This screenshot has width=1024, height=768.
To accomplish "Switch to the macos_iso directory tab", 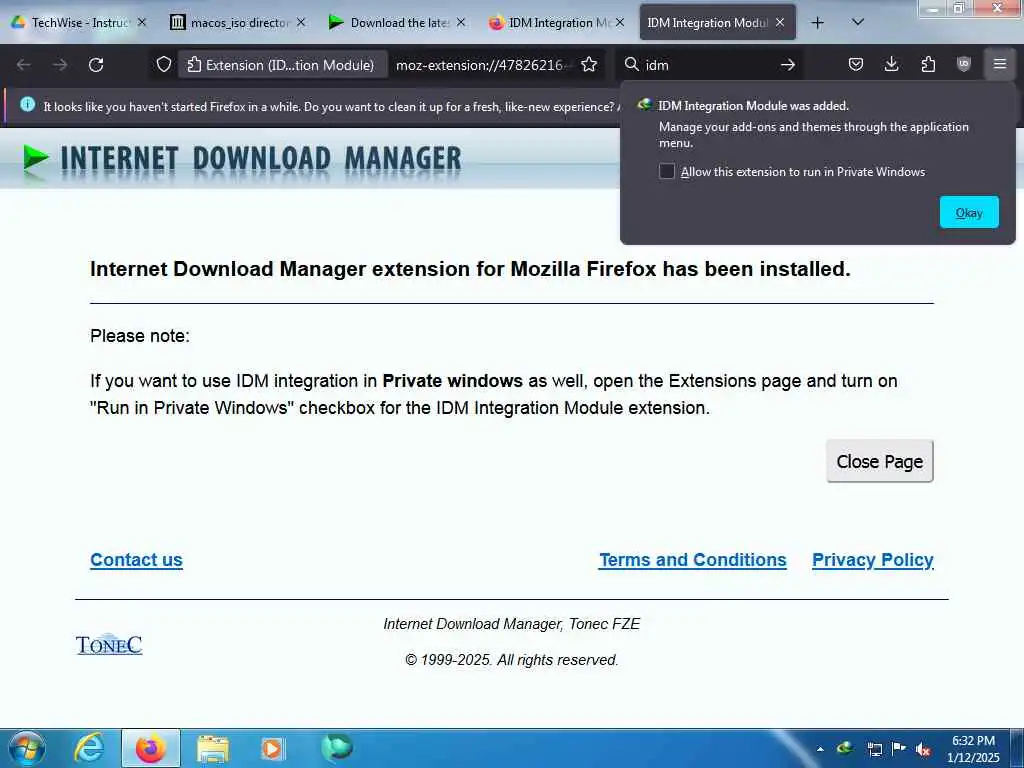I will [238, 23].
